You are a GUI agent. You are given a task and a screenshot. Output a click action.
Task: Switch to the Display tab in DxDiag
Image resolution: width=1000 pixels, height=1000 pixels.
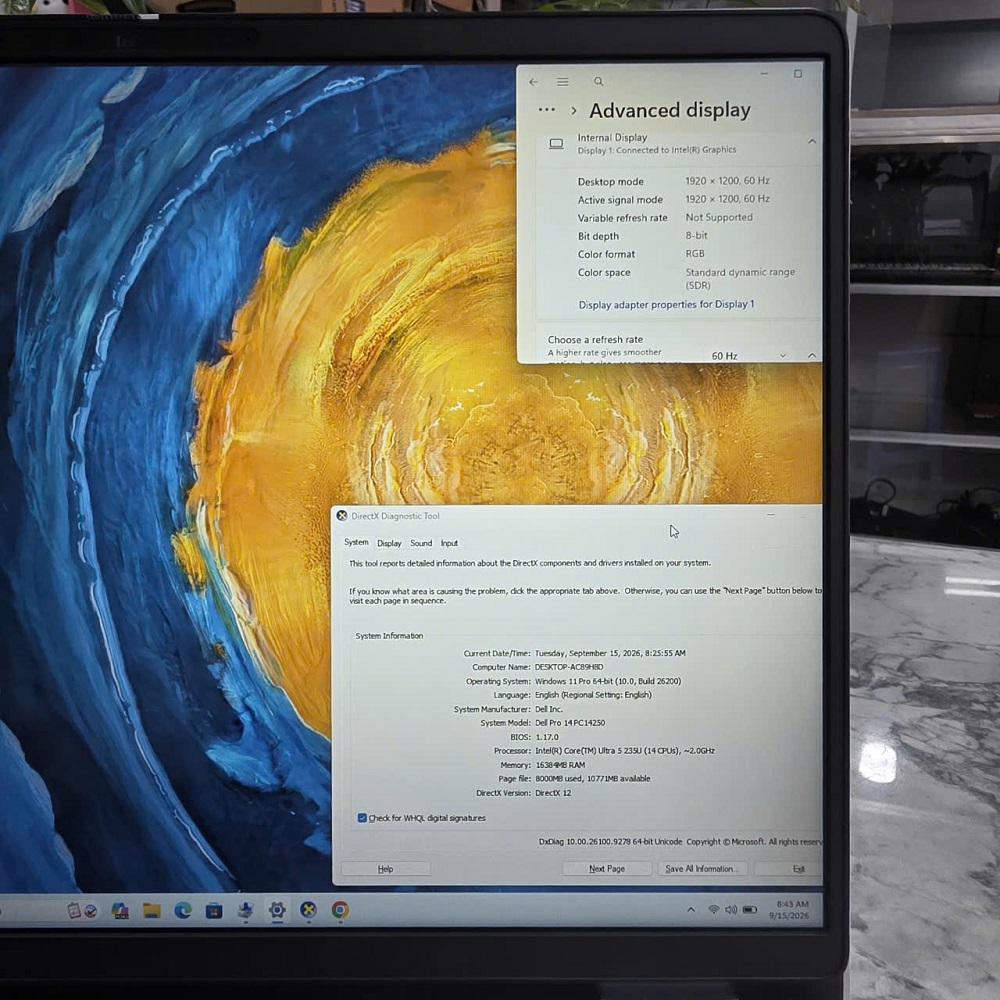coord(389,543)
